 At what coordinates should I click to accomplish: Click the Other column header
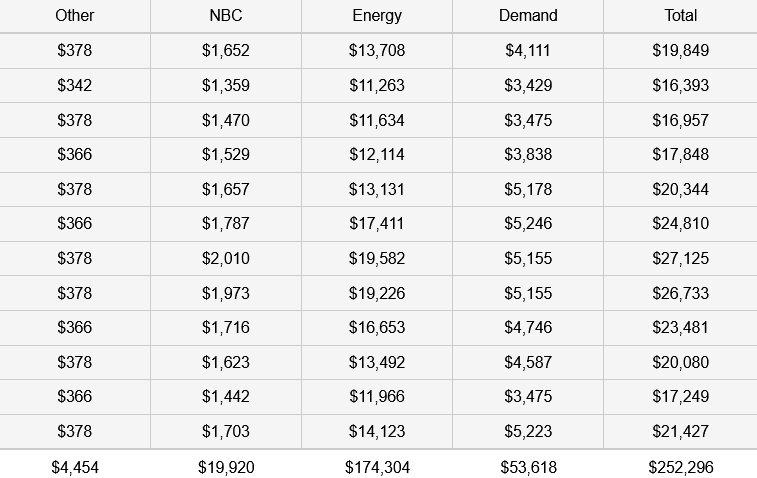tap(75, 15)
